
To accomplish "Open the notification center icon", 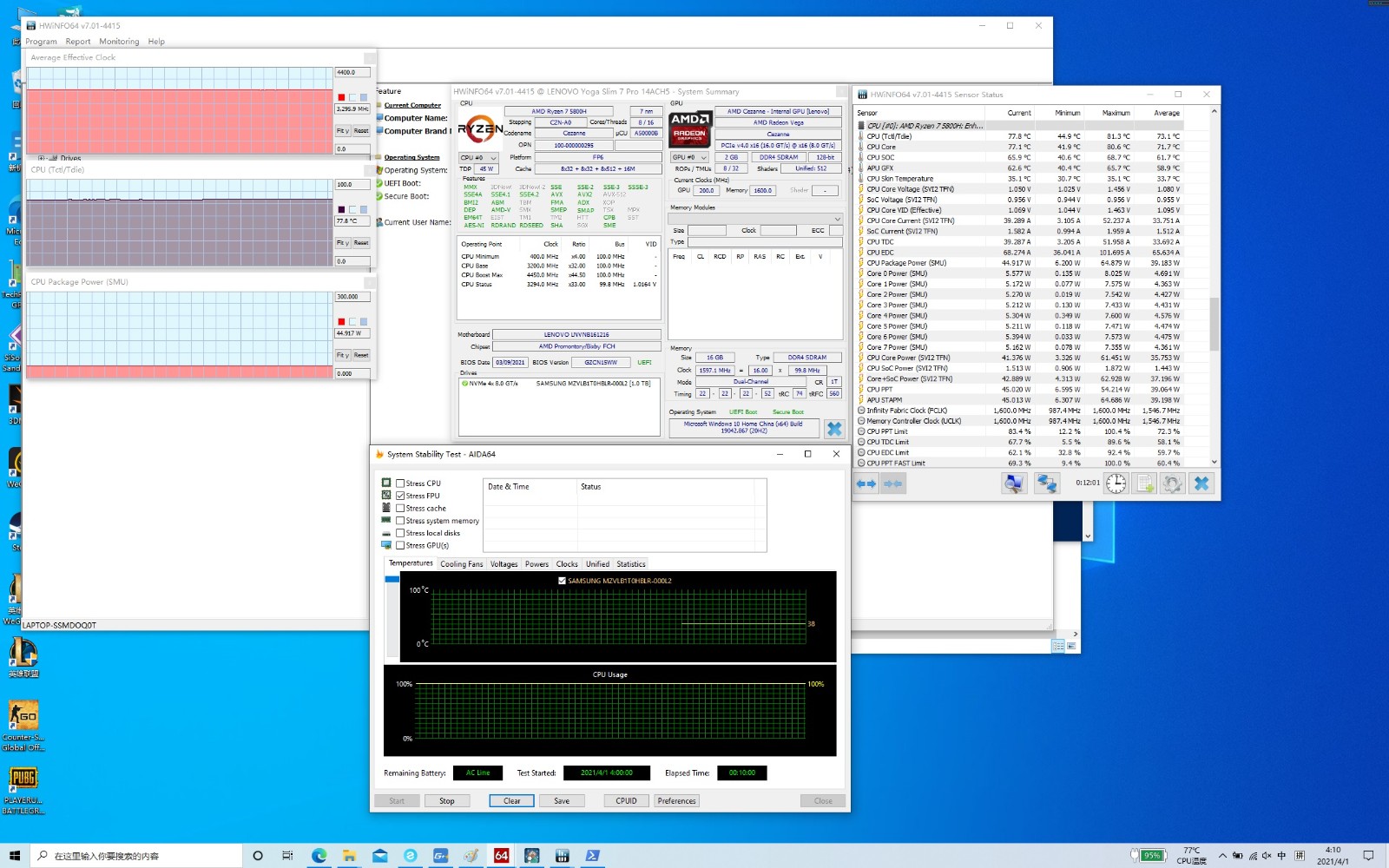I will (1368, 856).
